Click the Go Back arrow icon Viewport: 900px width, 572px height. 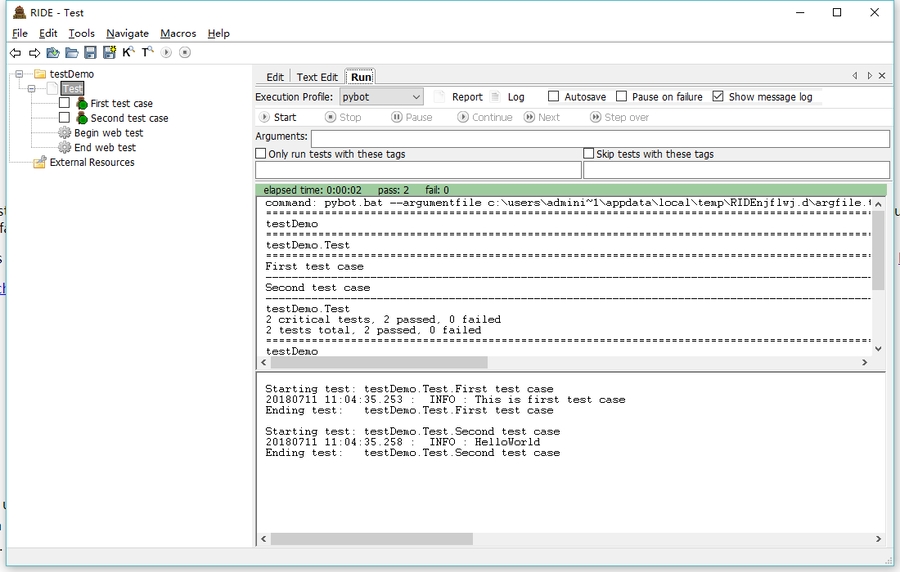pyautogui.click(x=15, y=53)
